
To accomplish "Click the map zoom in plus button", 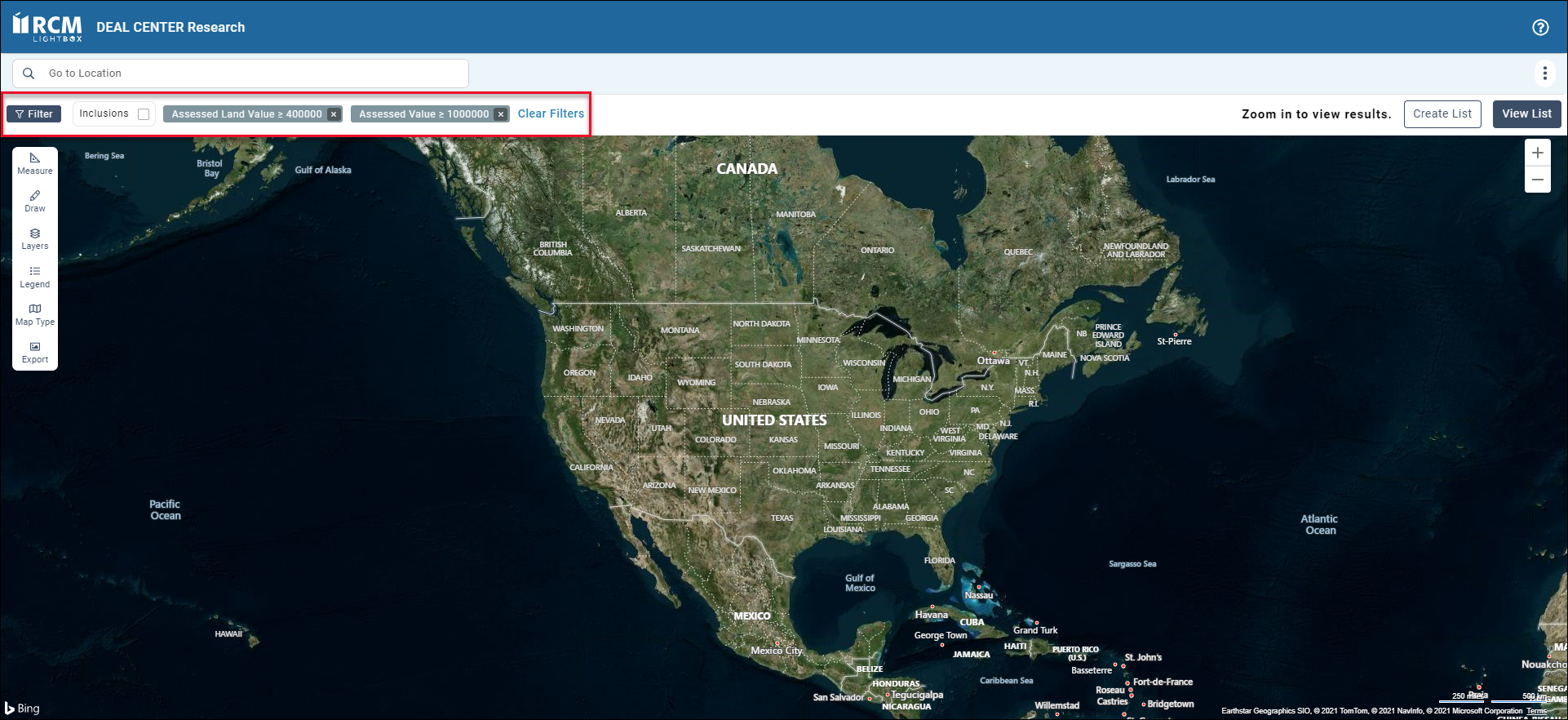I will tap(1538, 153).
